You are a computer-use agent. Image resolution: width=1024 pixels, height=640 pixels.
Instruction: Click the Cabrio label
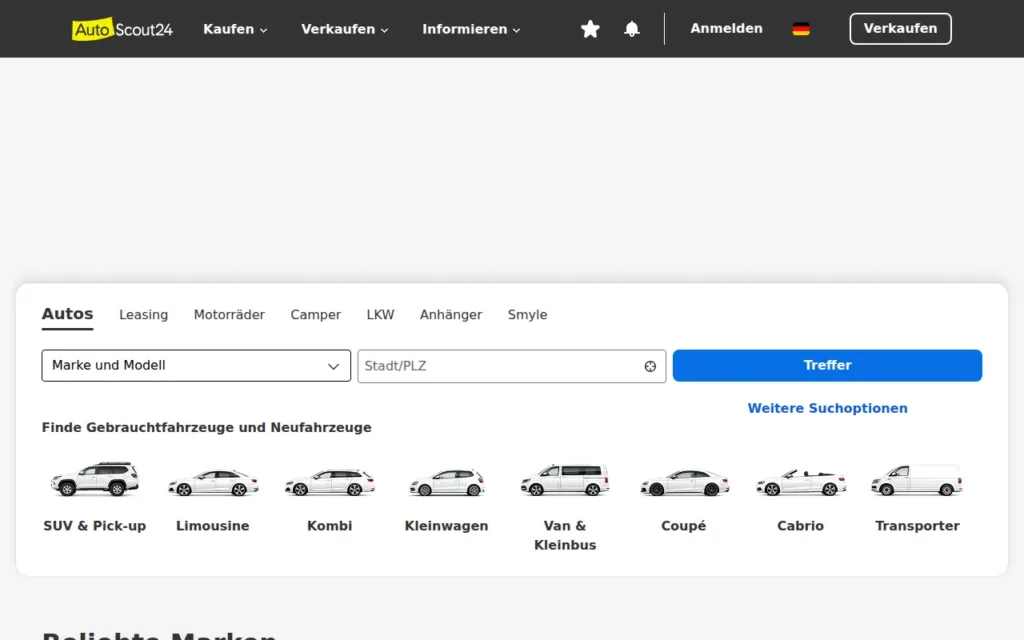pos(801,526)
